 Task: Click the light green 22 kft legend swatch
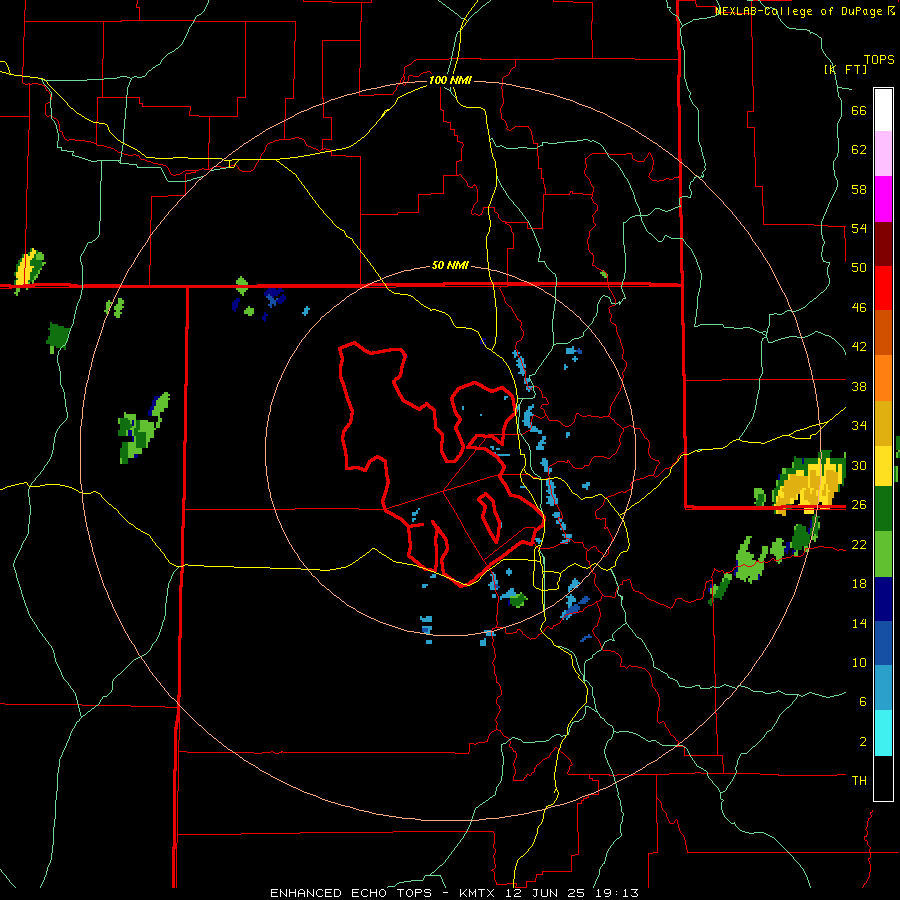tap(883, 554)
